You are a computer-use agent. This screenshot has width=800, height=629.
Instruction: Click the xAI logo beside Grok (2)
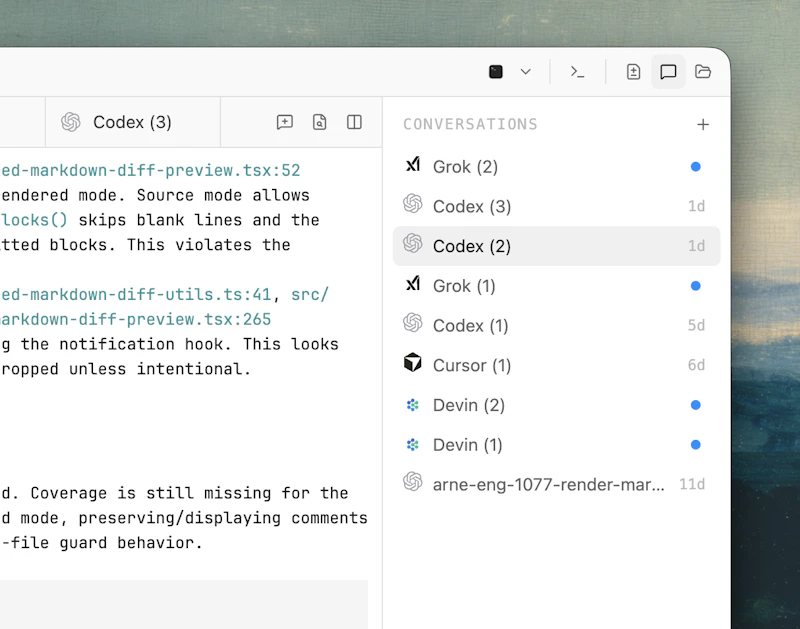413,165
